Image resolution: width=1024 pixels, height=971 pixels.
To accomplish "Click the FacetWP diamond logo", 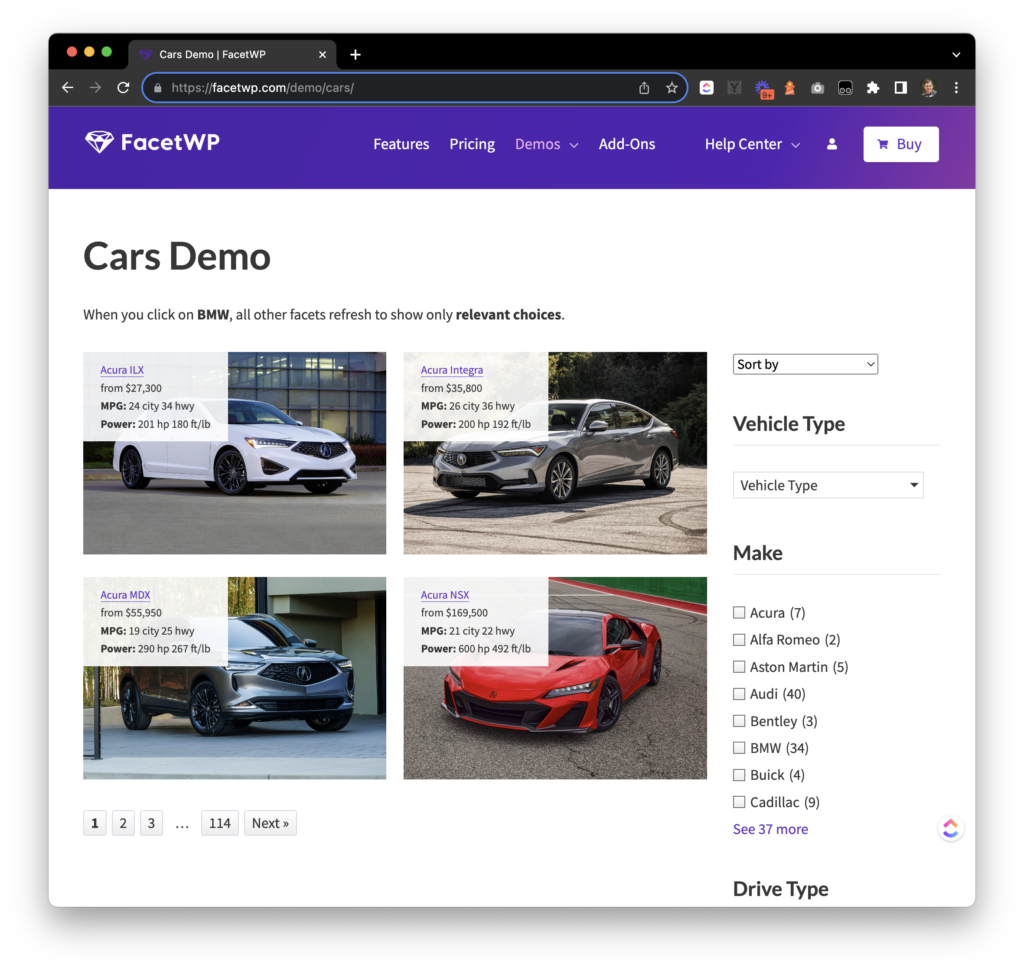I will click(99, 141).
